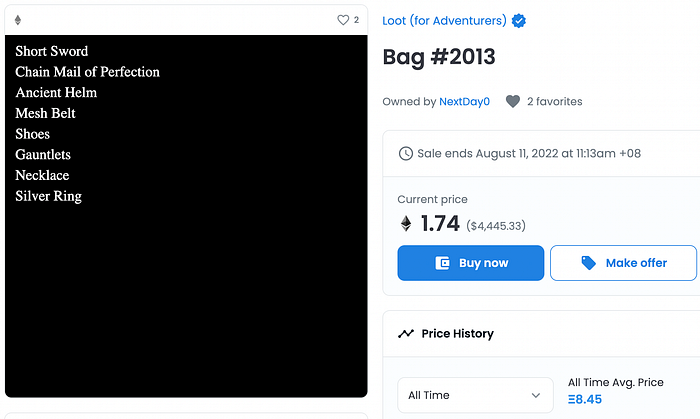This screenshot has height=419, width=700.
Task: Click the trend line icon beside Price History
Action: [x=406, y=333]
